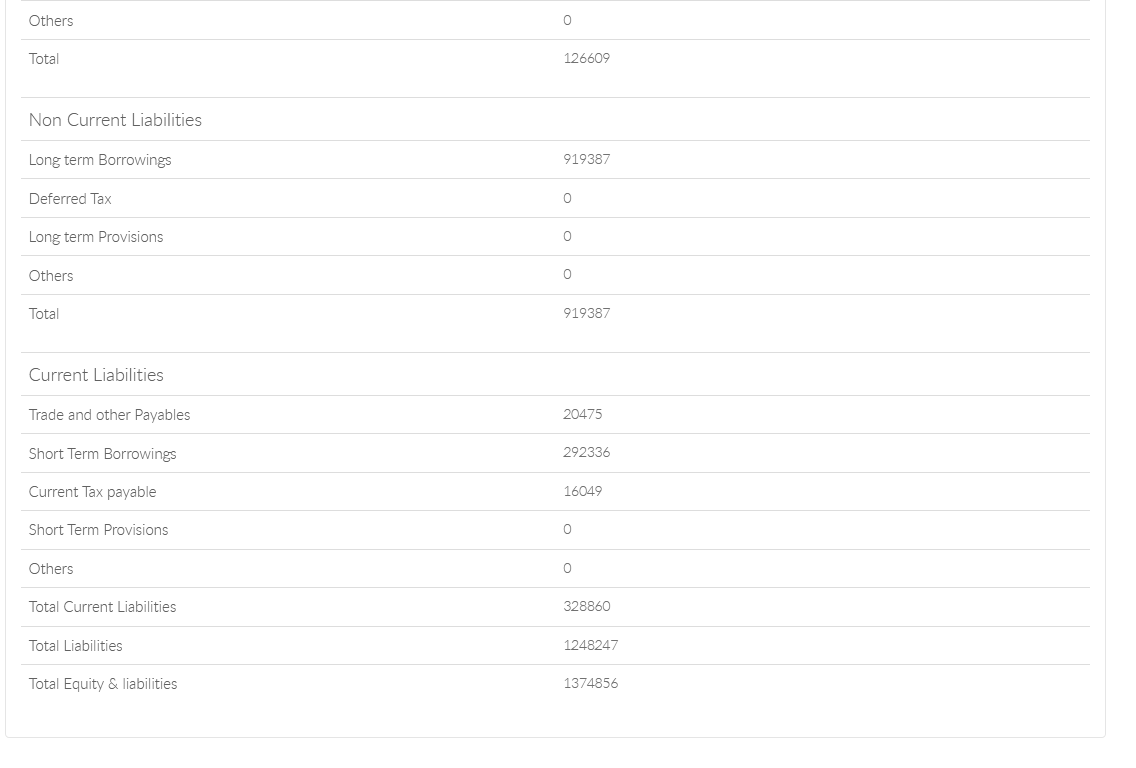Click the Current Tax payable label

click(x=92, y=492)
